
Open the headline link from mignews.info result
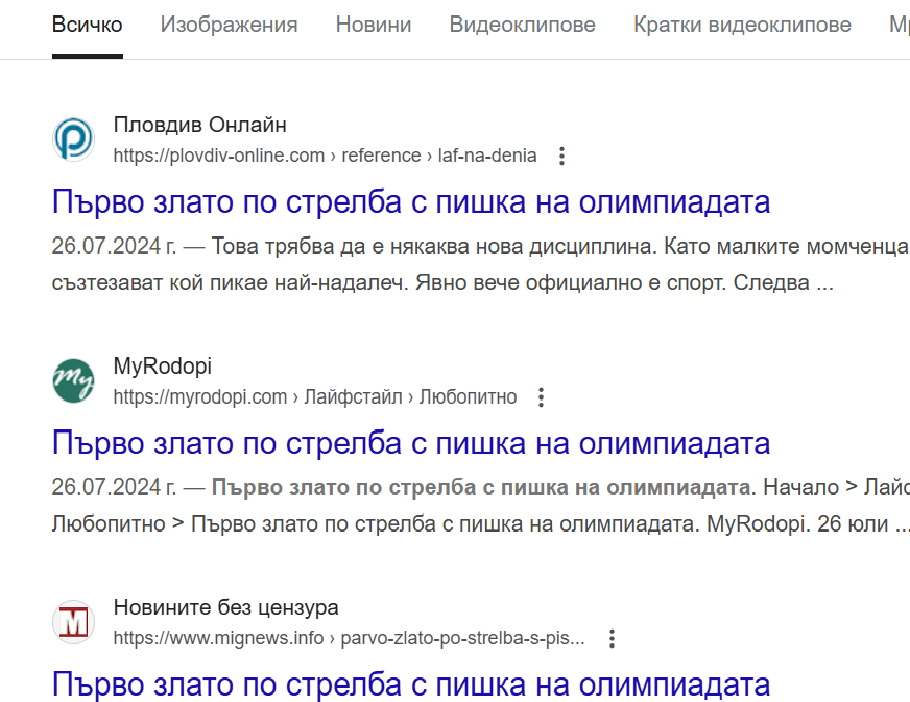(x=411, y=684)
